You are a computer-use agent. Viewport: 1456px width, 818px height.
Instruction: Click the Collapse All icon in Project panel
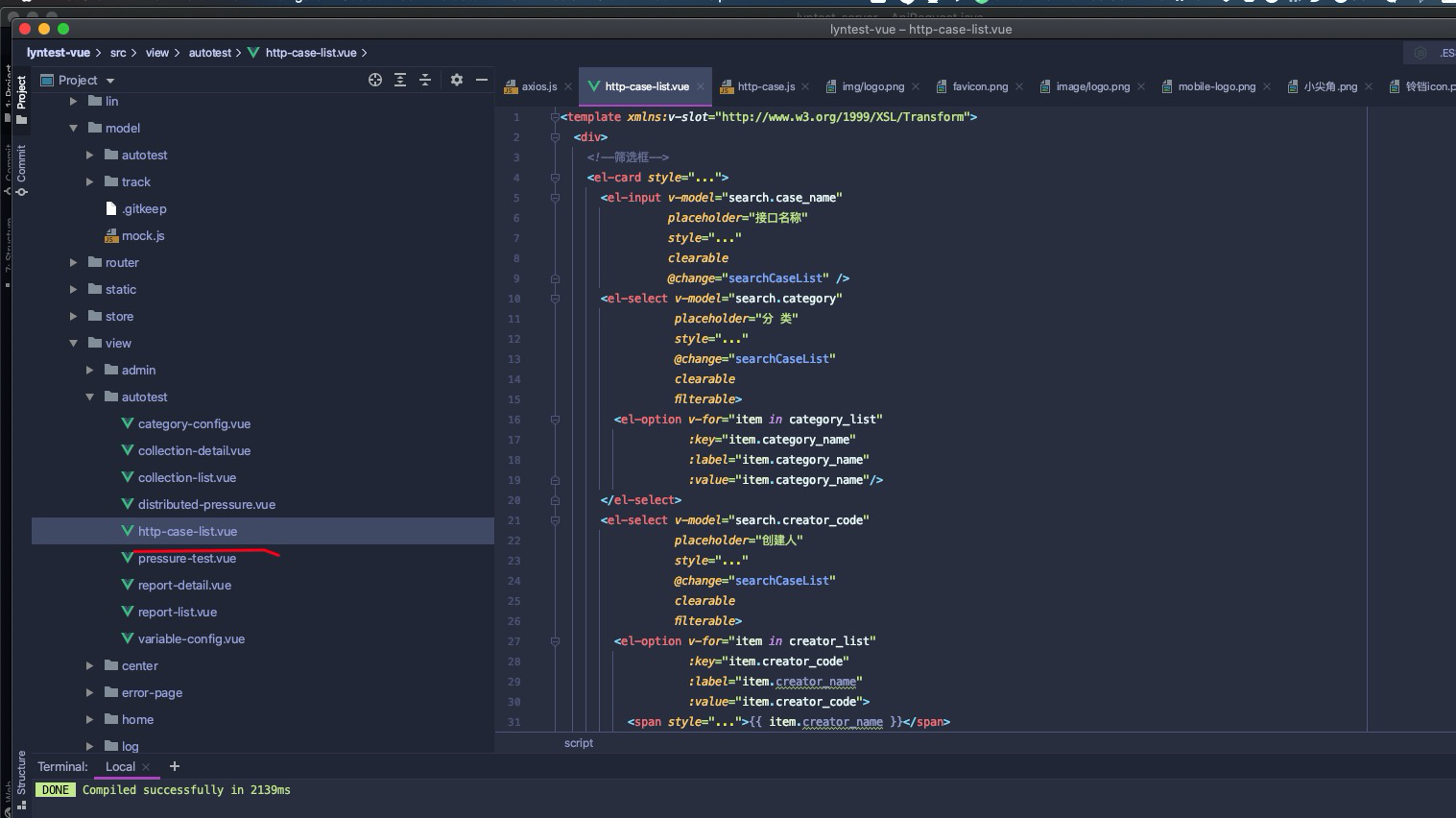point(425,80)
